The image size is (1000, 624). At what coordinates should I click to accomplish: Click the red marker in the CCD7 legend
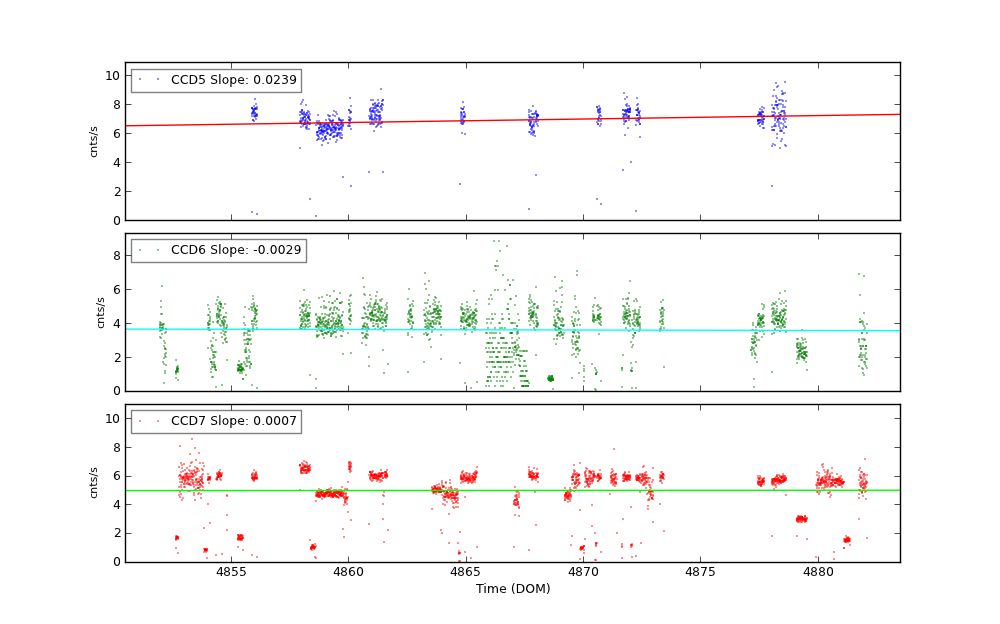[140, 421]
